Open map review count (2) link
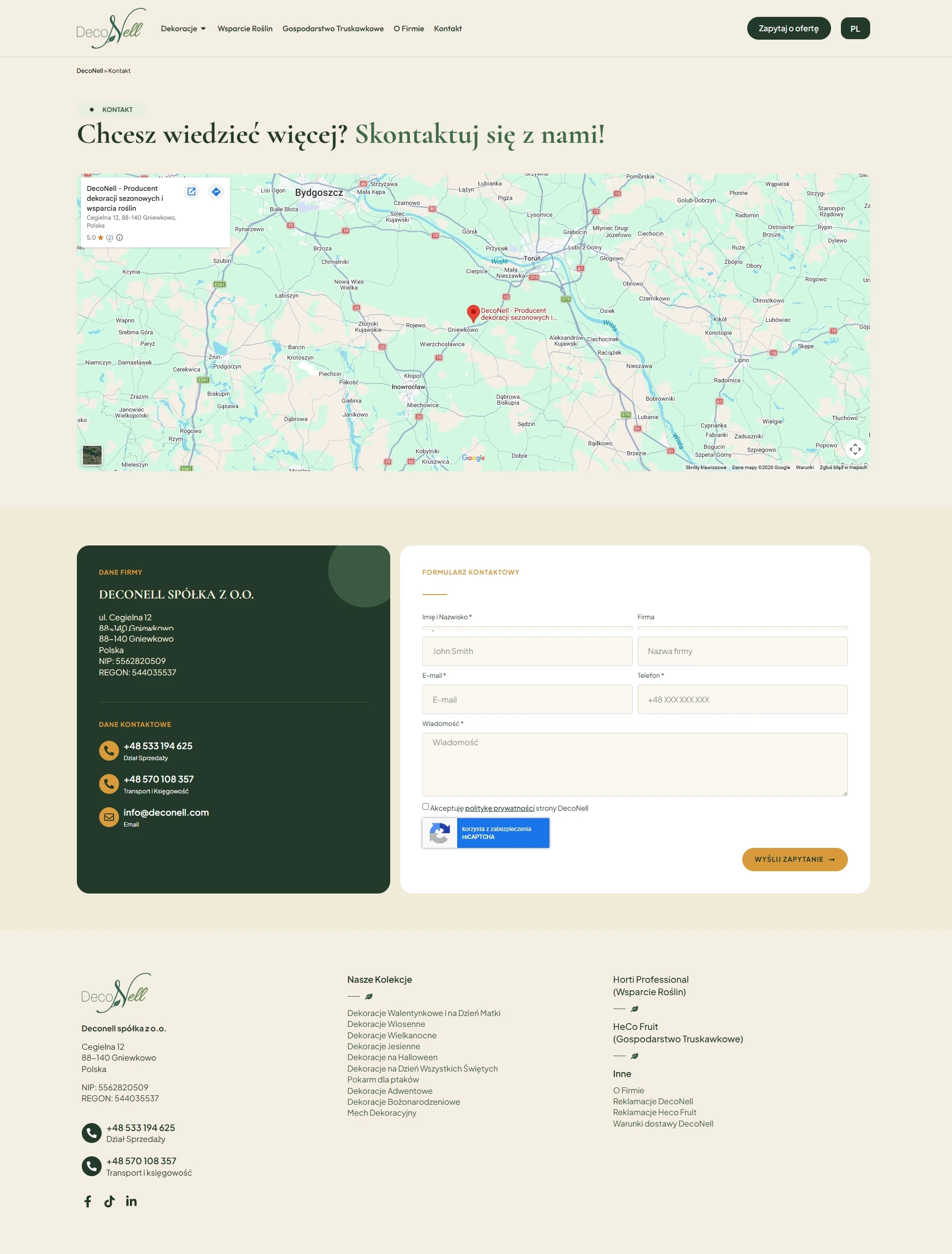952x1254 pixels. (x=110, y=238)
